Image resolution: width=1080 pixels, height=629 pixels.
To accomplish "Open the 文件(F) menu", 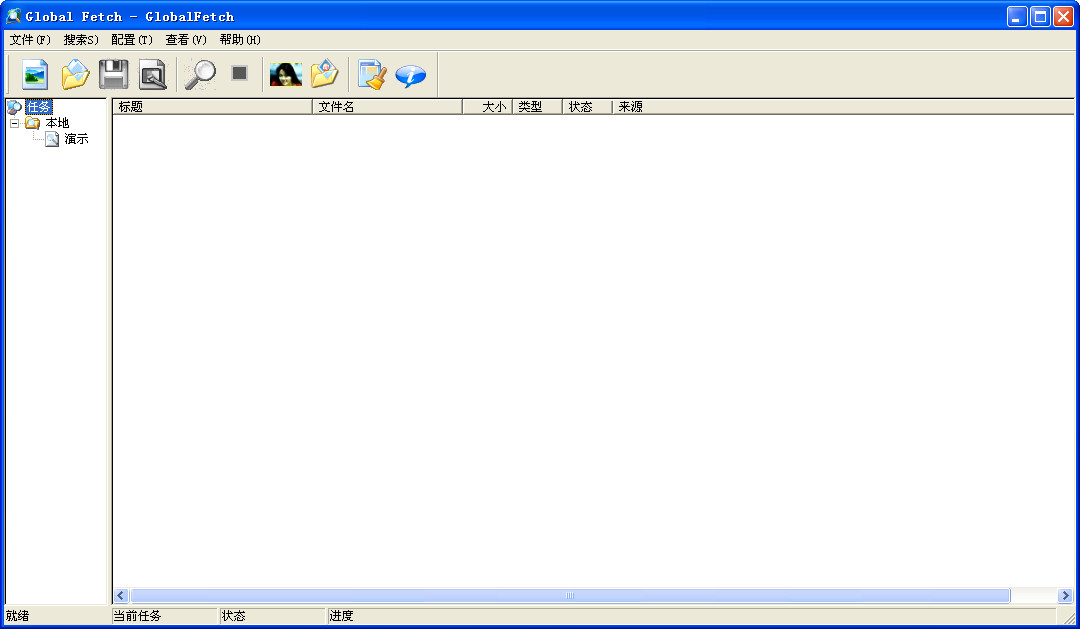I will click(30, 40).
